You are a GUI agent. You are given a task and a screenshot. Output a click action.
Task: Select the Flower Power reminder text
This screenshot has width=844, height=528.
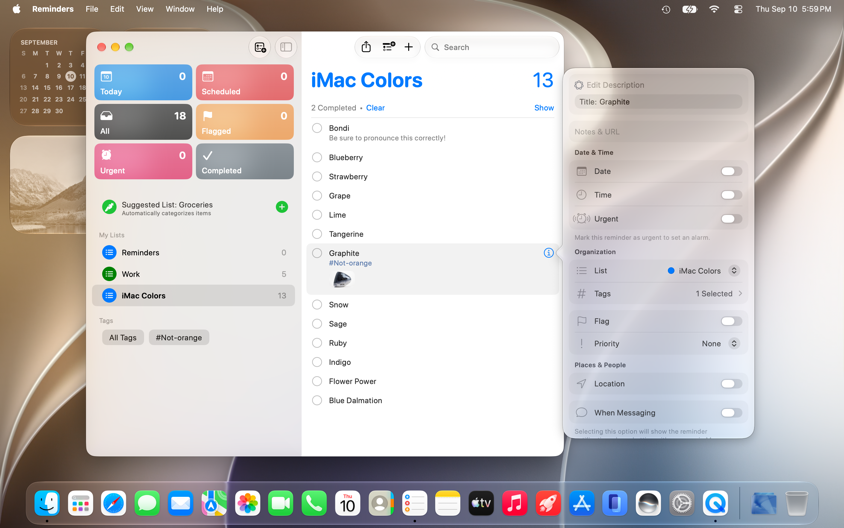(353, 381)
